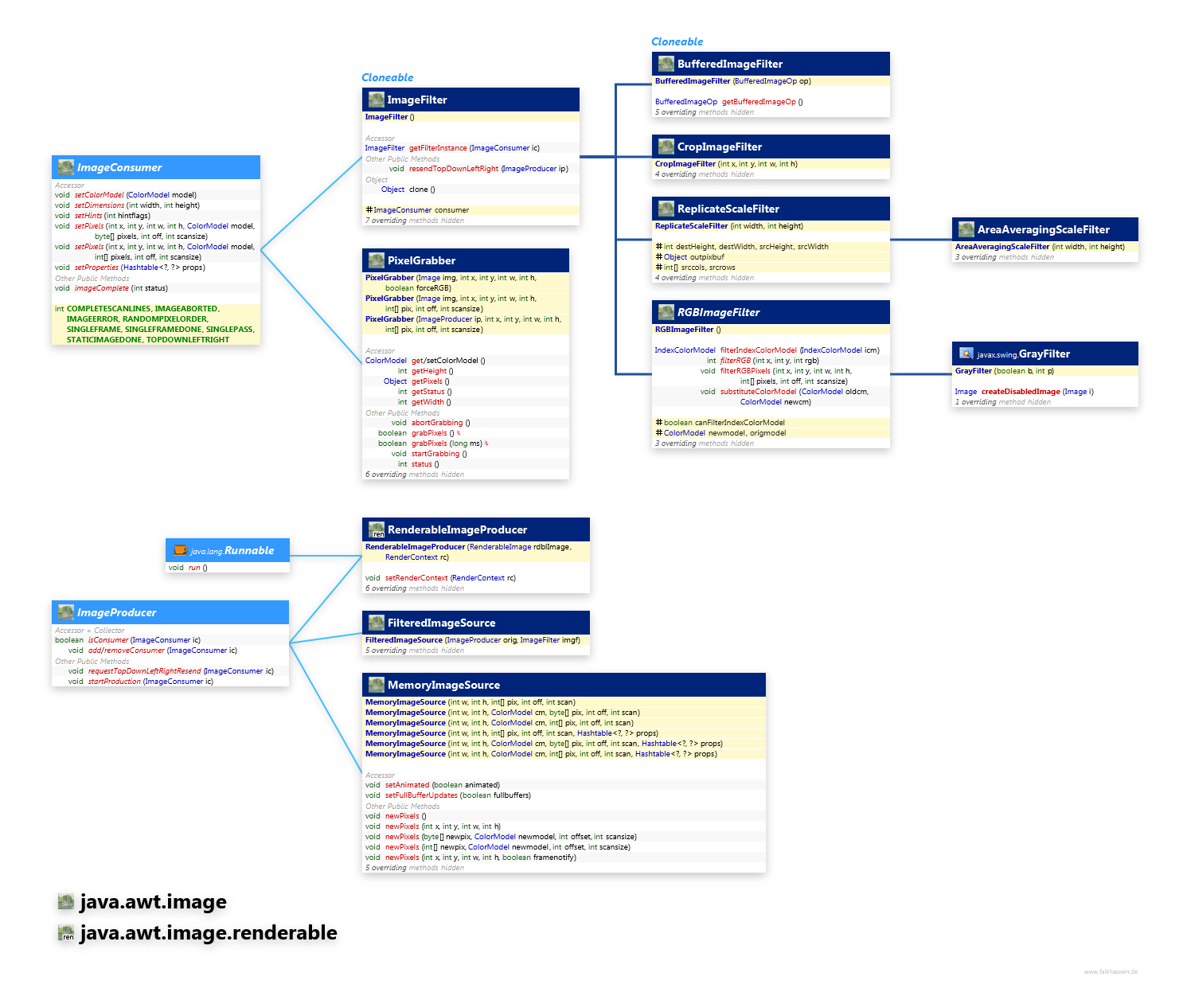Select abortGrabbing method in PixelGrabber
The height and width of the screenshot is (1008, 1183).
pos(437,422)
